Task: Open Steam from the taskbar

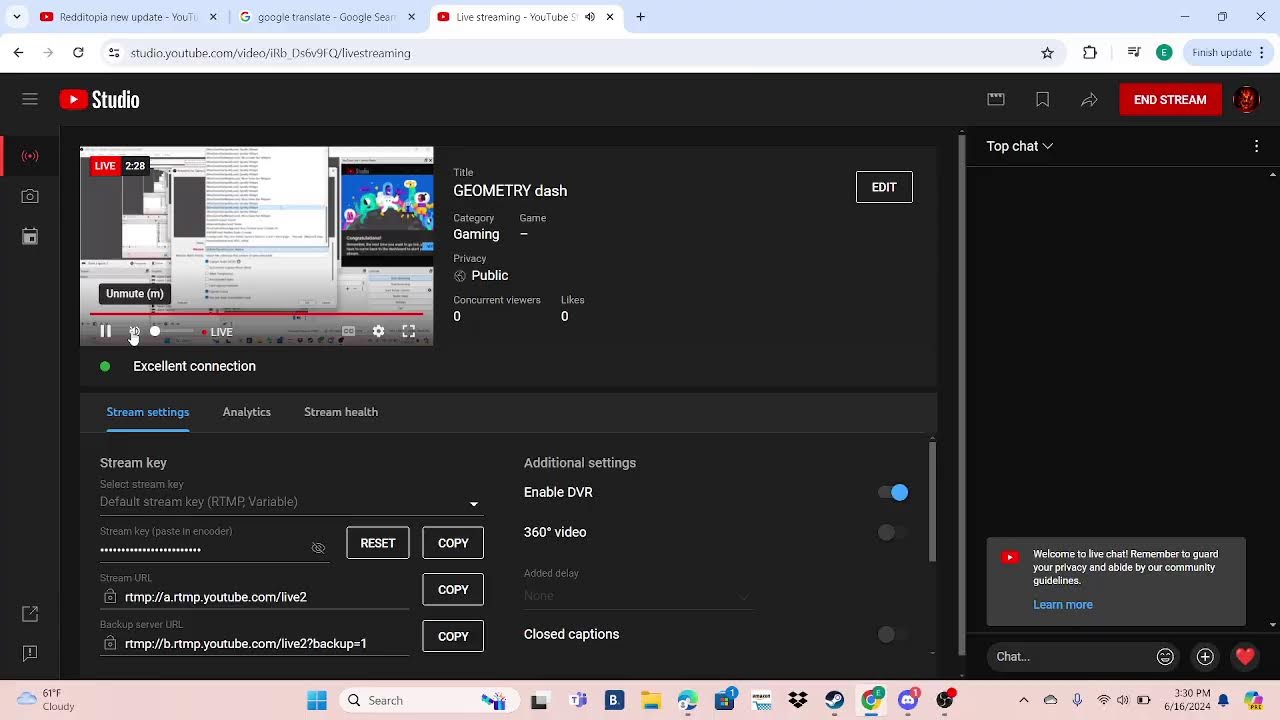Action: coord(834,700)
